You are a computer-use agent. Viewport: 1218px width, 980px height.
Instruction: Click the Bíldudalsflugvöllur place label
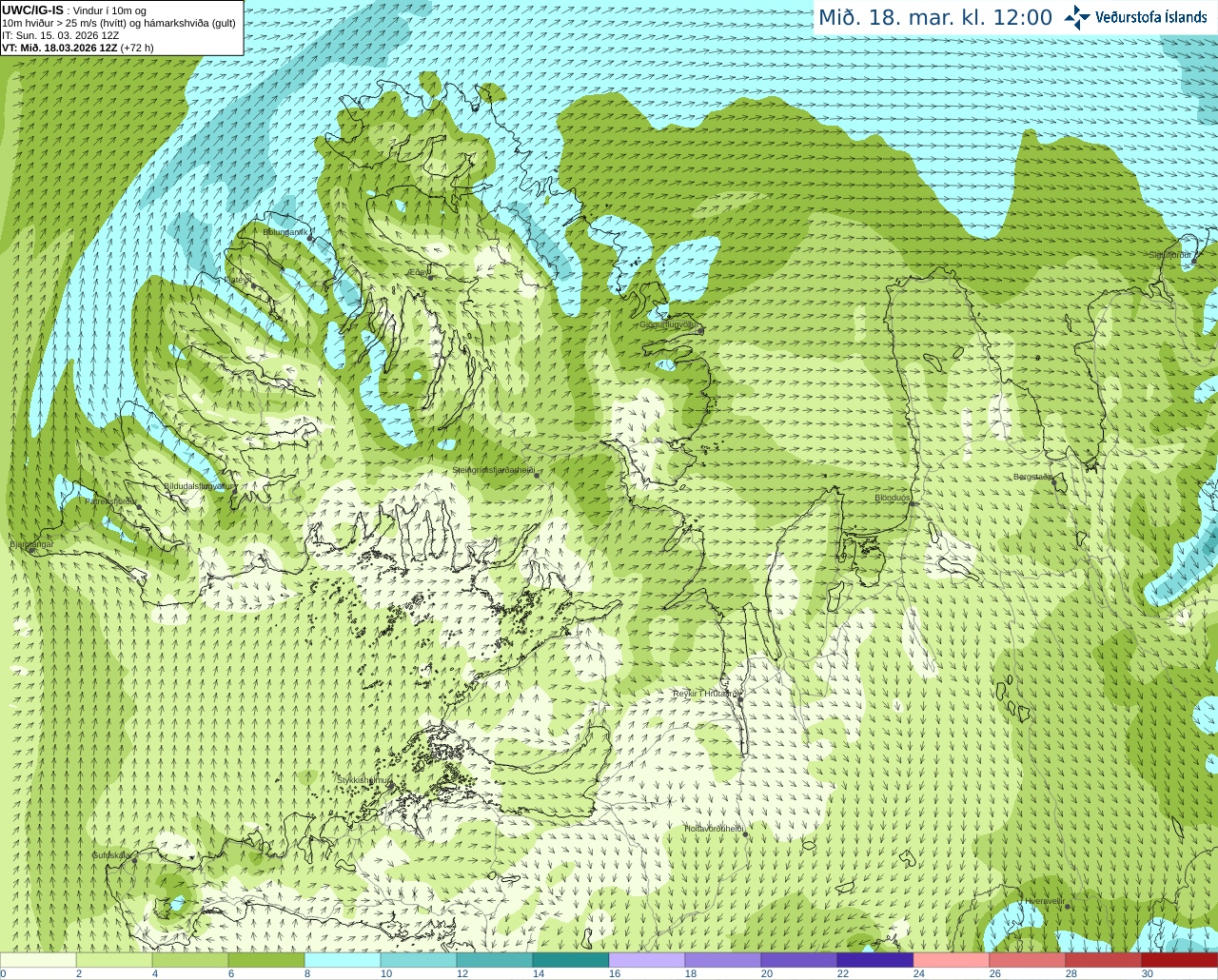(199, 486)
